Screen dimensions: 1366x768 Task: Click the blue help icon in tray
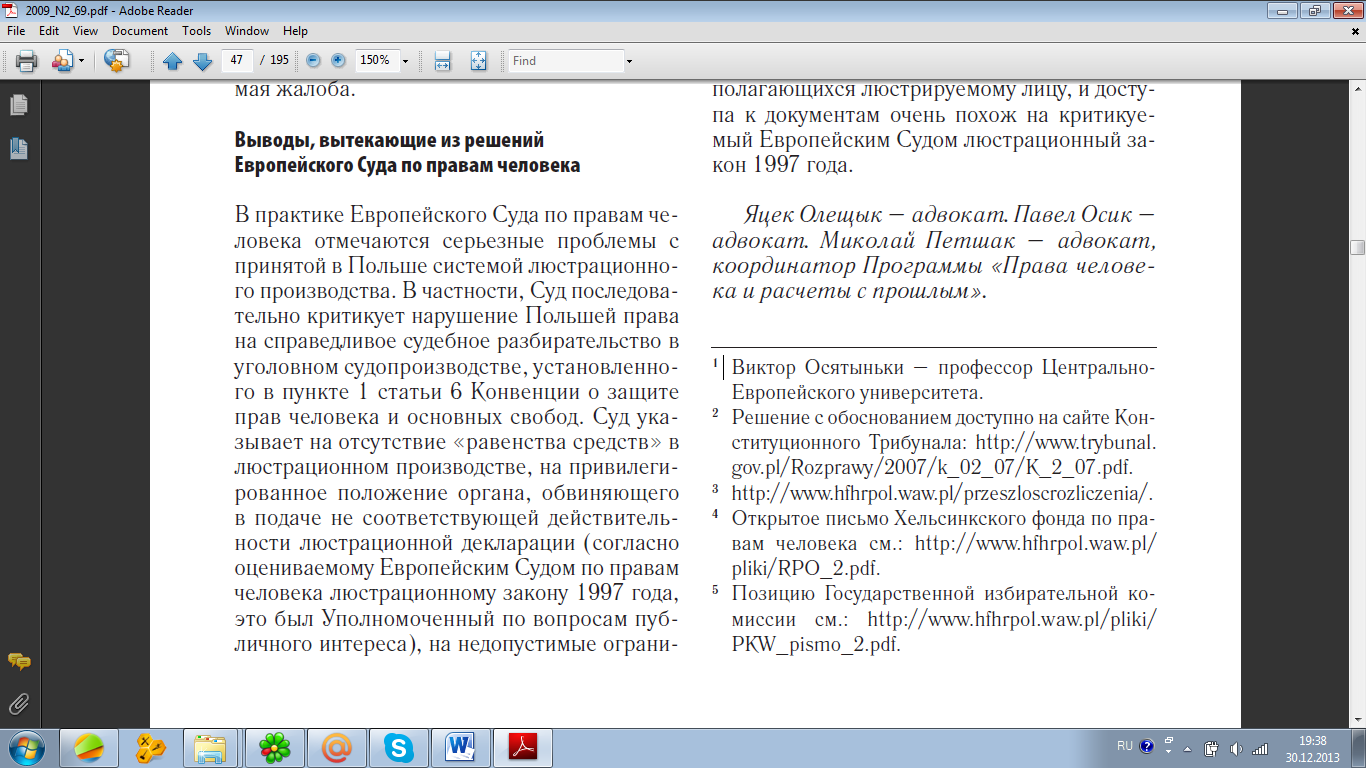pyautogui.click(x=1146, y=747)
